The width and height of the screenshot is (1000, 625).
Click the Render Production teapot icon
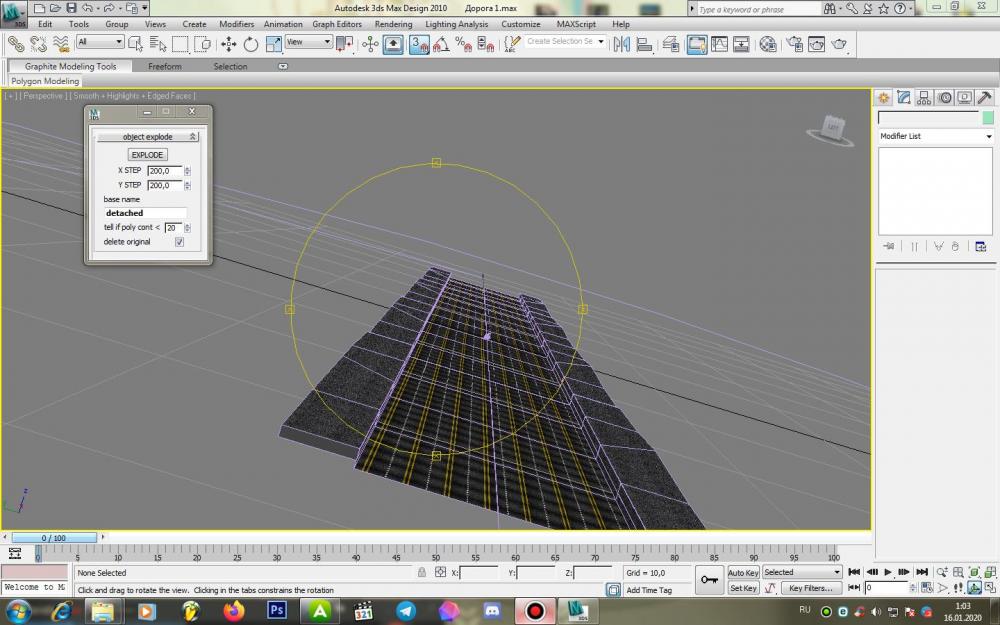tap(839, 43)
